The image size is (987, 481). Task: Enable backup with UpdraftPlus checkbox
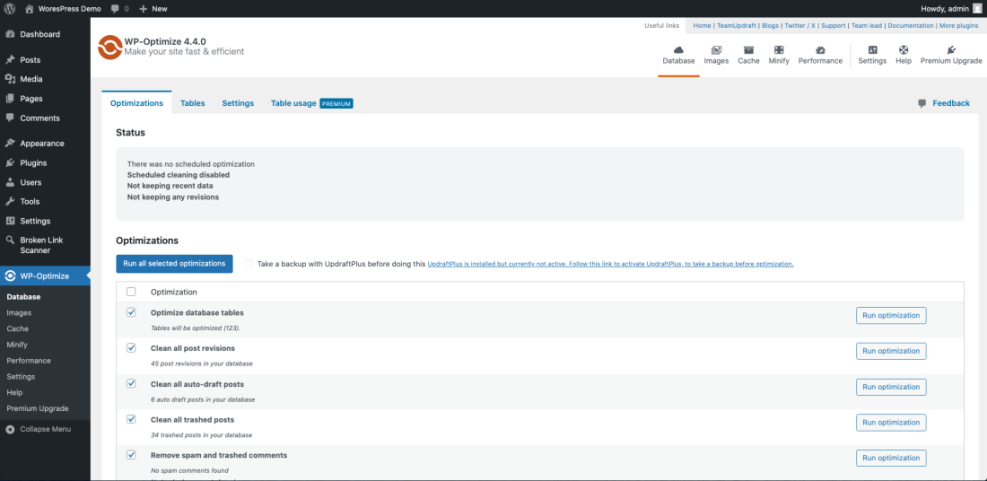point(249,264)
